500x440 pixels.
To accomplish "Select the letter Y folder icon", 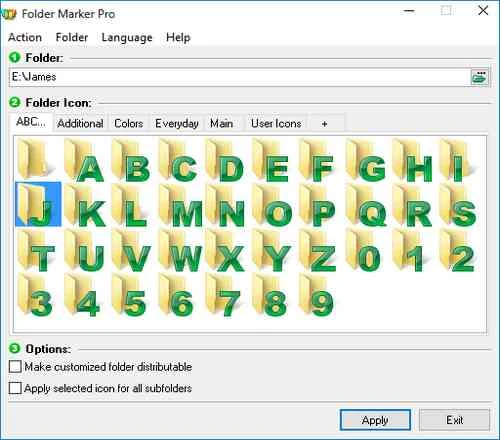I will (x=272, y=250).
